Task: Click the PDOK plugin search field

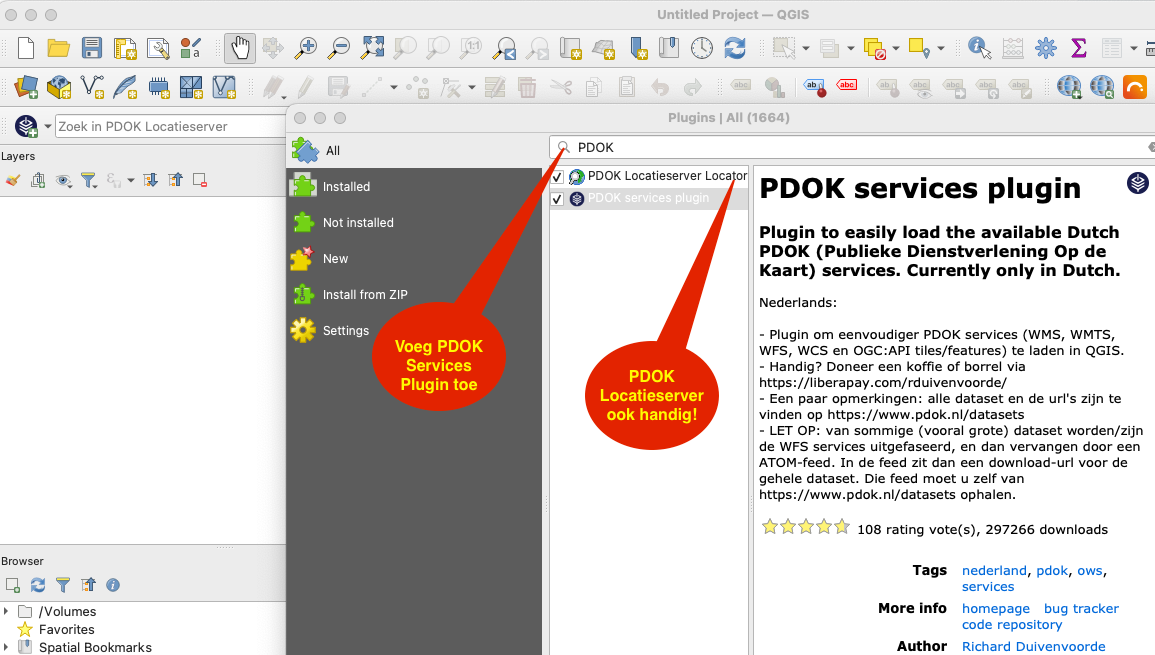Action: click(852, 147)
